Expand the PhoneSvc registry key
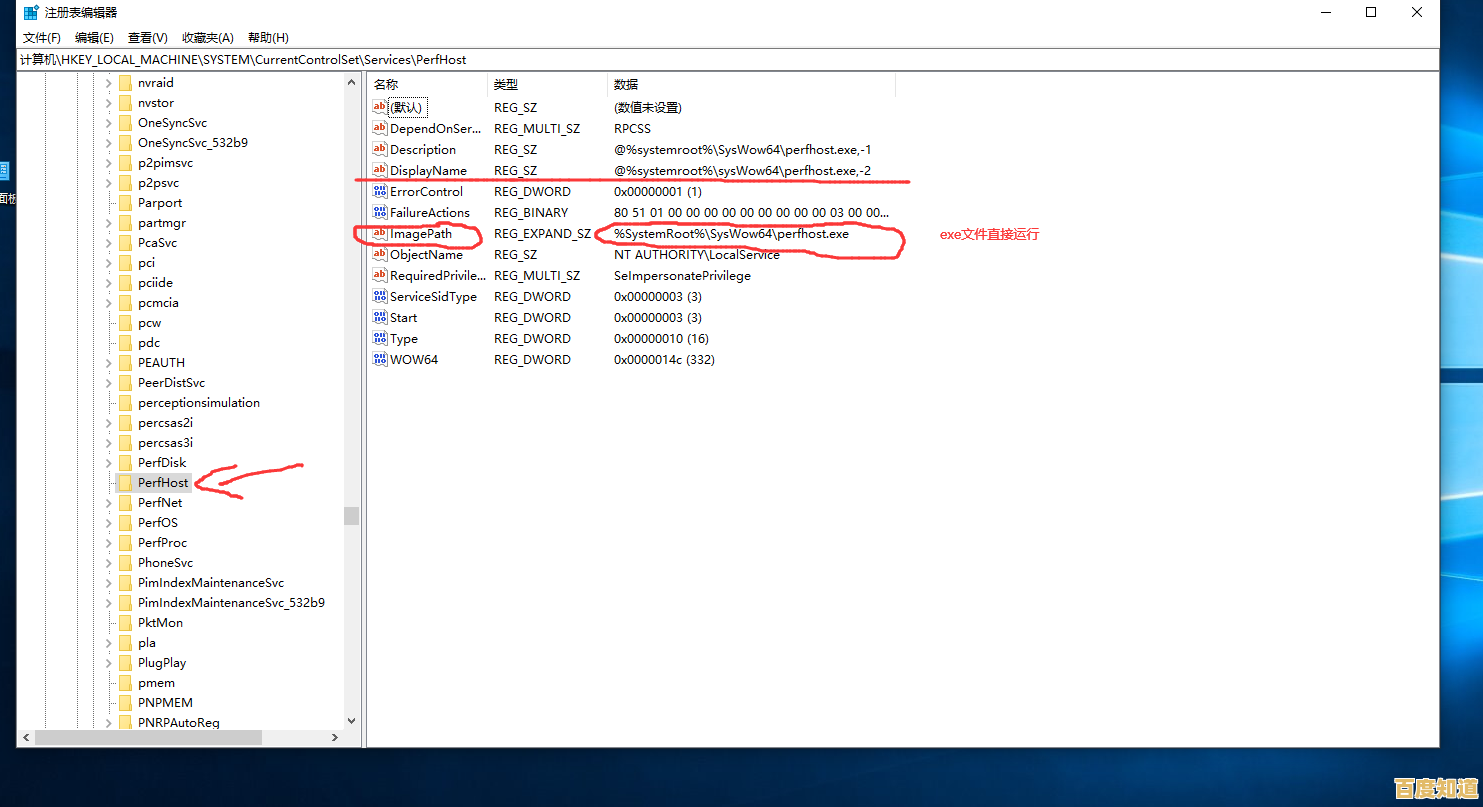This screenshot has width=1483, height=807. pyautogui.click(x=108, y=563)
